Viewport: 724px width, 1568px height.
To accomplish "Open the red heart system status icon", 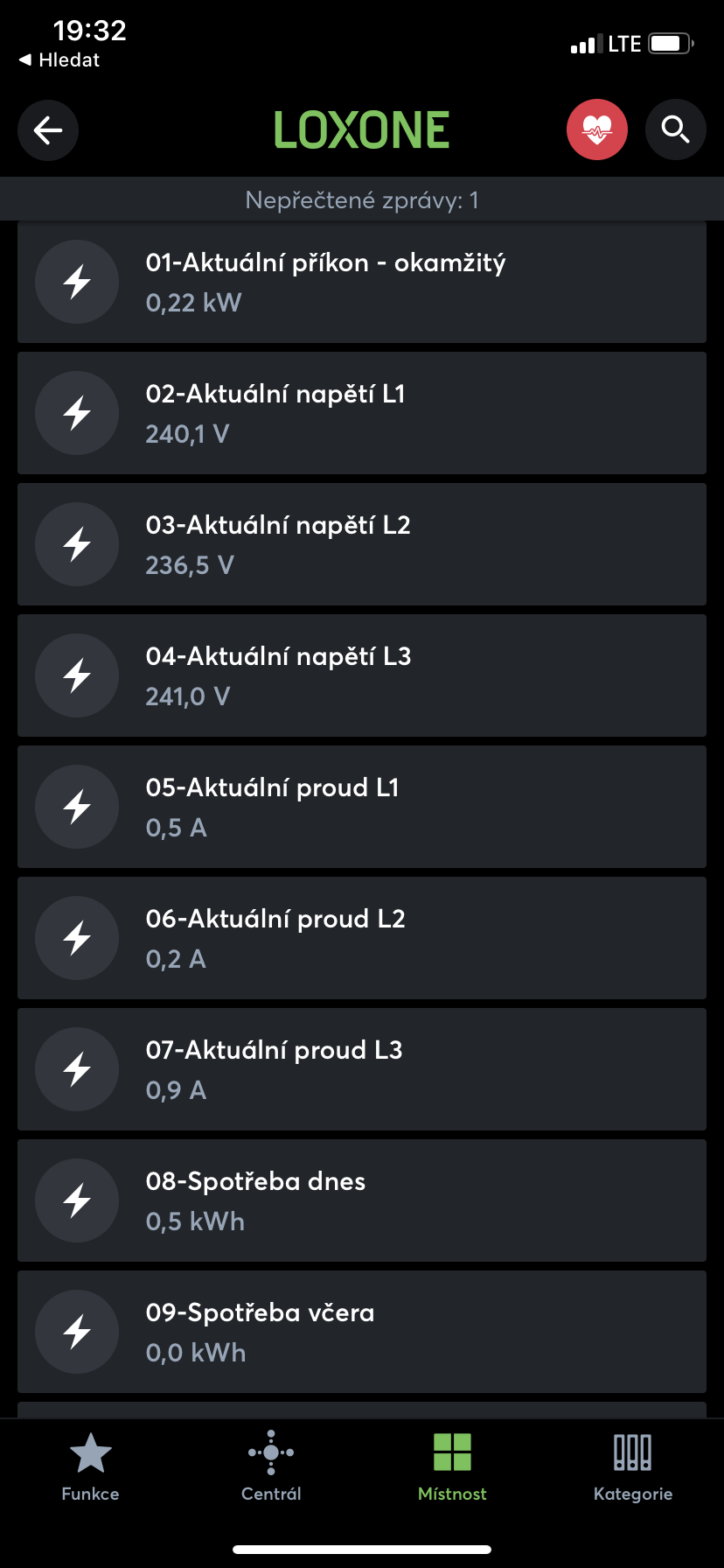I will pos(597,130).
